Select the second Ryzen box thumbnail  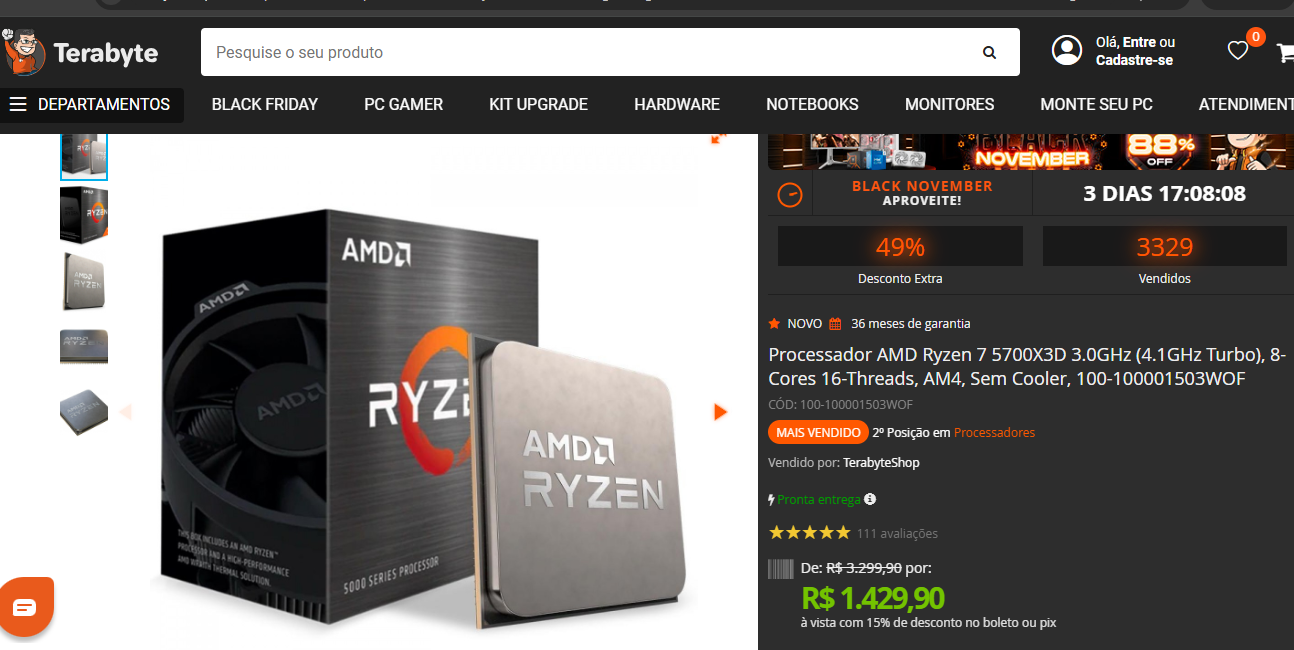point(84,214)
